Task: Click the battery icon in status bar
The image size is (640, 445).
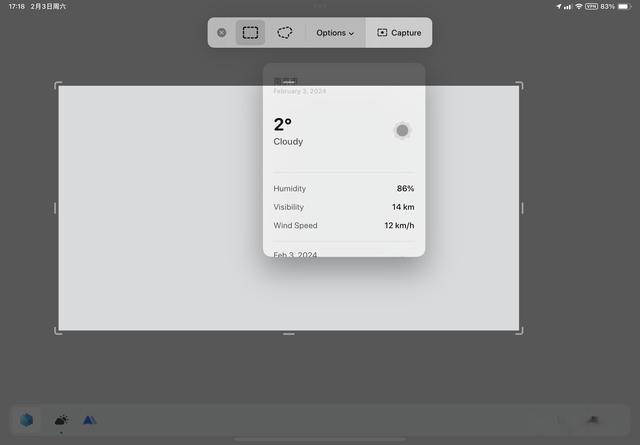Action: [625, 7]
